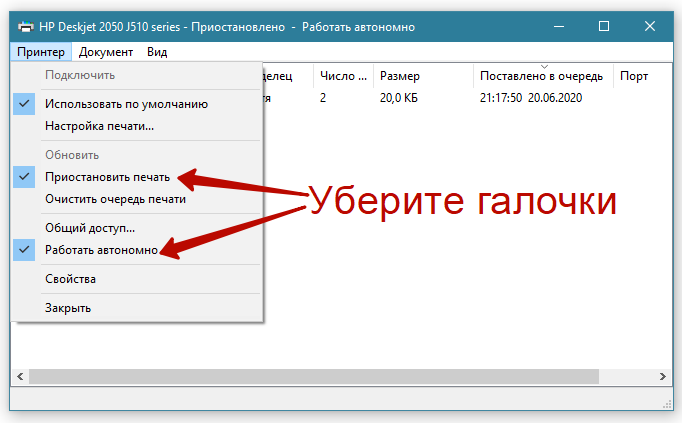Click left arrow of horizontal scrollbar
The height and width of the screenshot is (423, 682).
[20, 376]
